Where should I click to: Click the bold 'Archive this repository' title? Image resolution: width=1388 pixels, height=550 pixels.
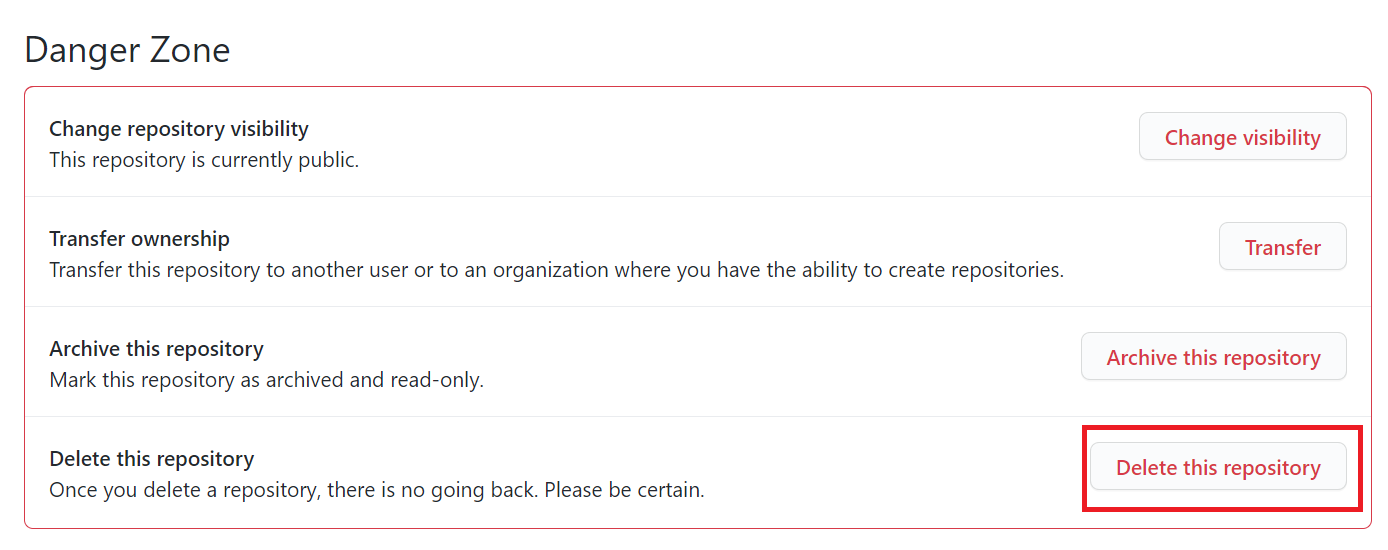click(x=156, y=349)
